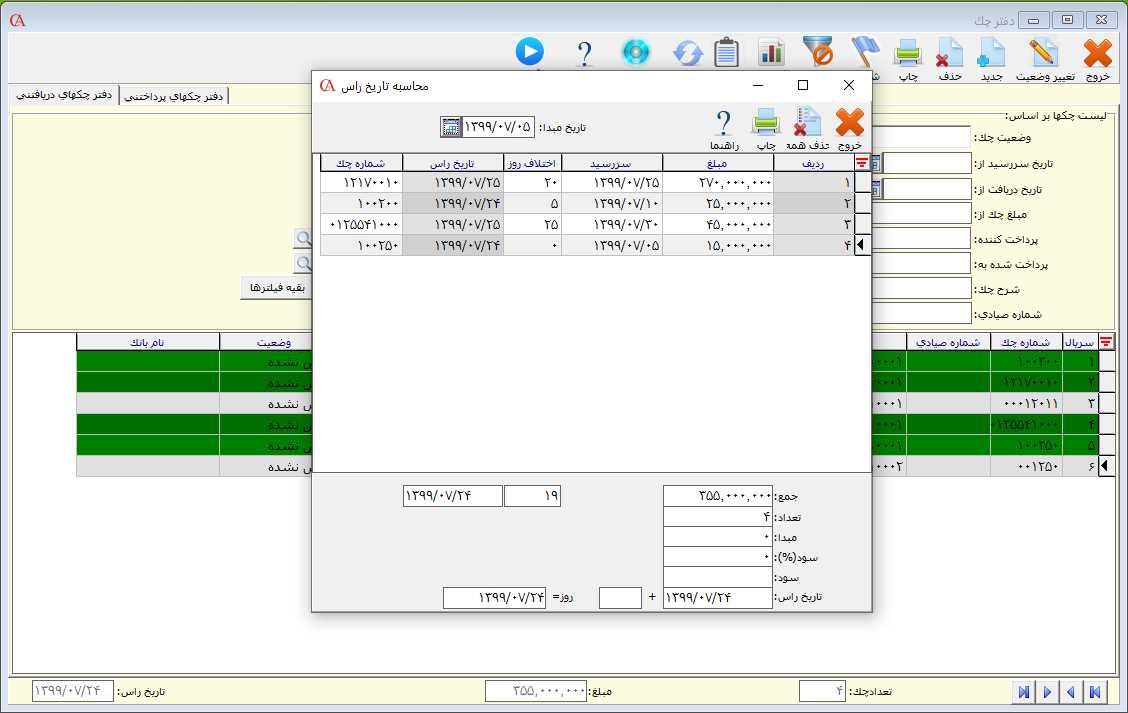Open filter menu on ردیف column header

pyautogui.click(x=862, y=163)
